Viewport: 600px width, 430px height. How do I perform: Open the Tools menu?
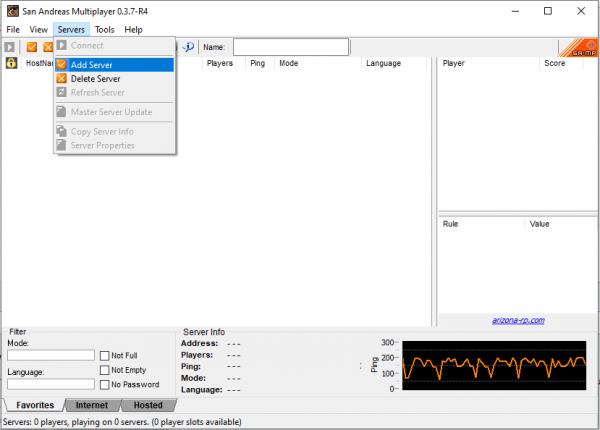point(104,30)
